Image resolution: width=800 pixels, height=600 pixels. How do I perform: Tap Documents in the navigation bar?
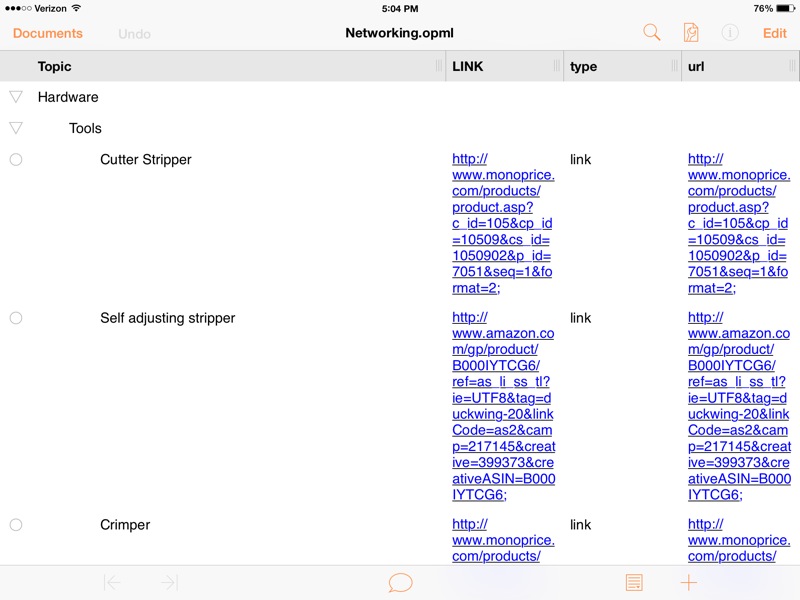coord(47,32)
